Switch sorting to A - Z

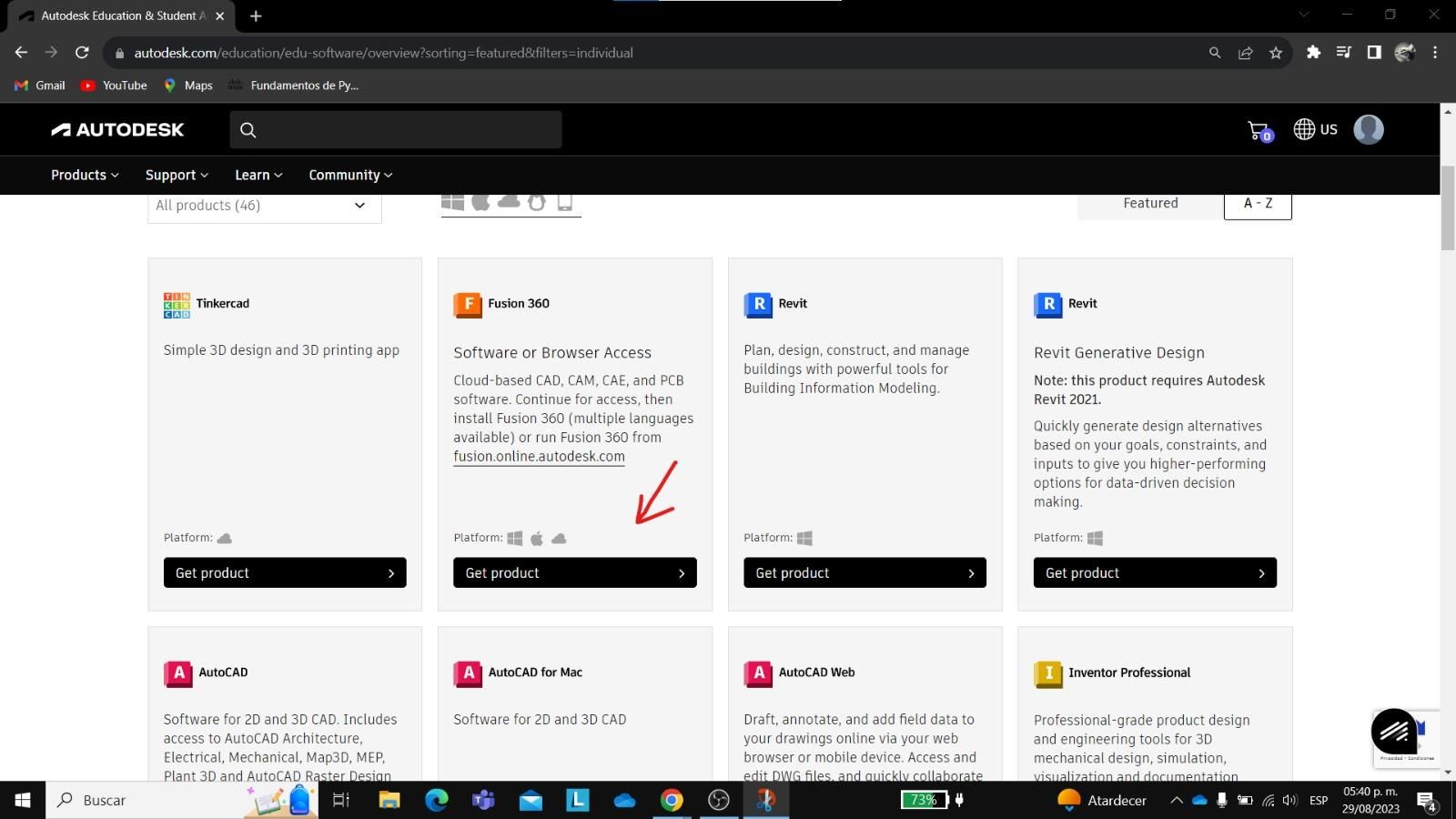tap(1258, 205)
